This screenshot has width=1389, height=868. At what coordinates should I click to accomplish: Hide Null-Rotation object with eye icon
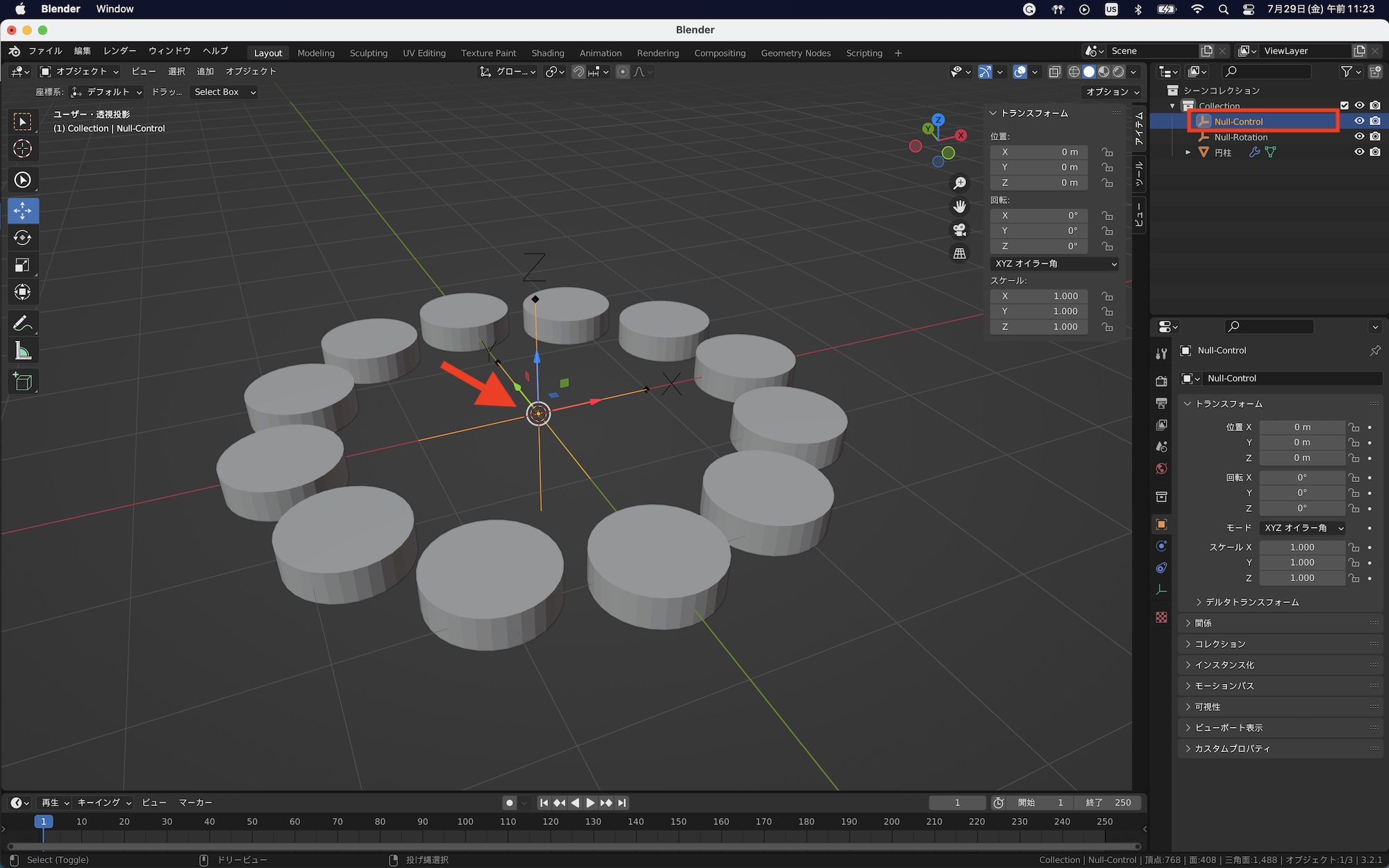[x=1359, y=137]
